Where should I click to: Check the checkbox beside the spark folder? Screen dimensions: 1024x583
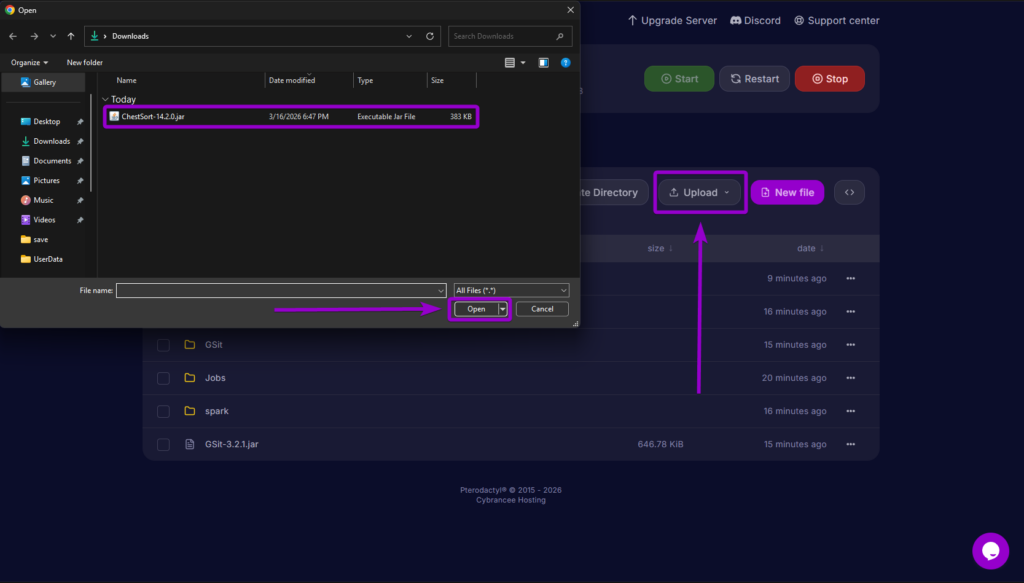(163, 410)
